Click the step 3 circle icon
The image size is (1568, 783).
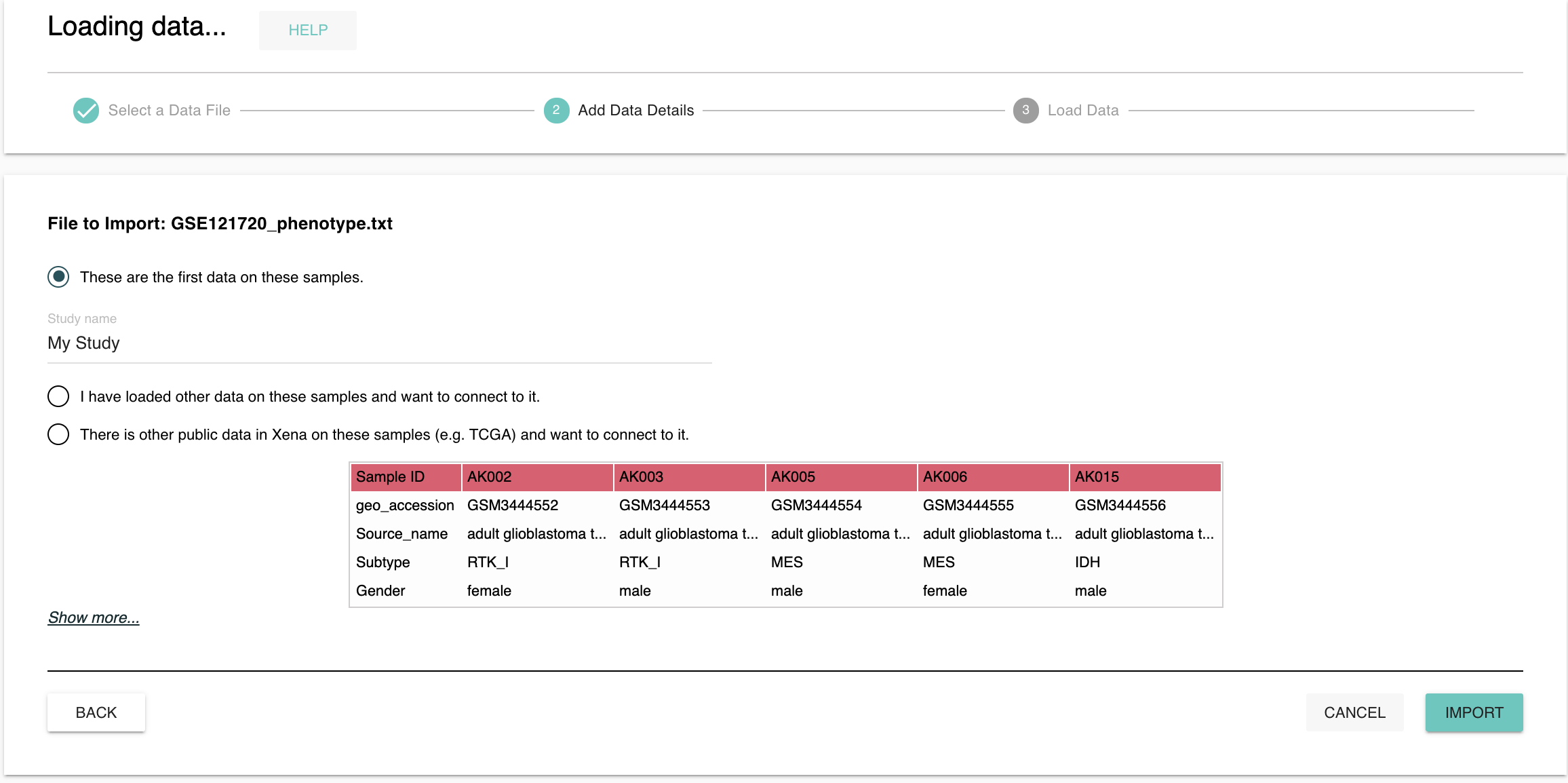click(1025, 111)
